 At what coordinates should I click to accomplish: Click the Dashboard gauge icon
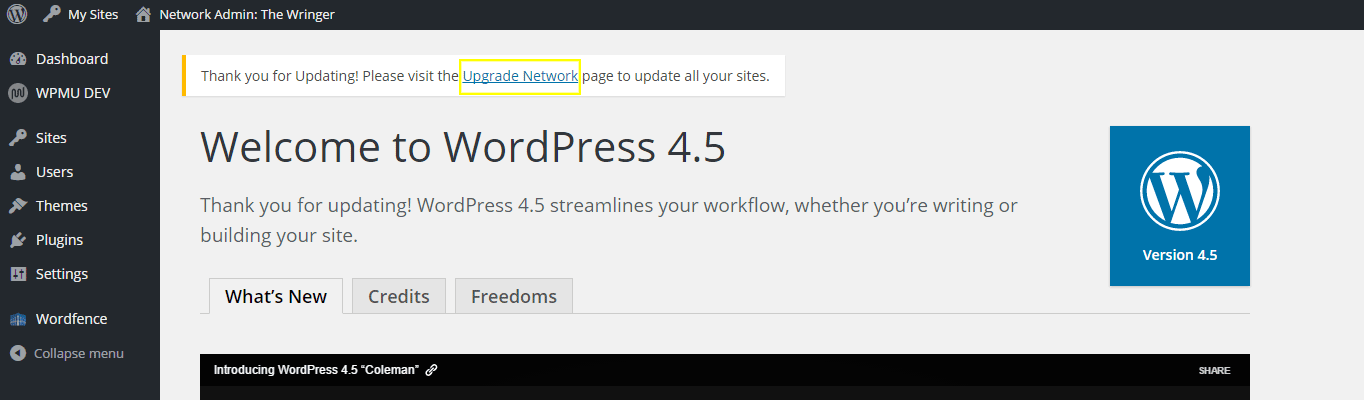click(18, 59)
